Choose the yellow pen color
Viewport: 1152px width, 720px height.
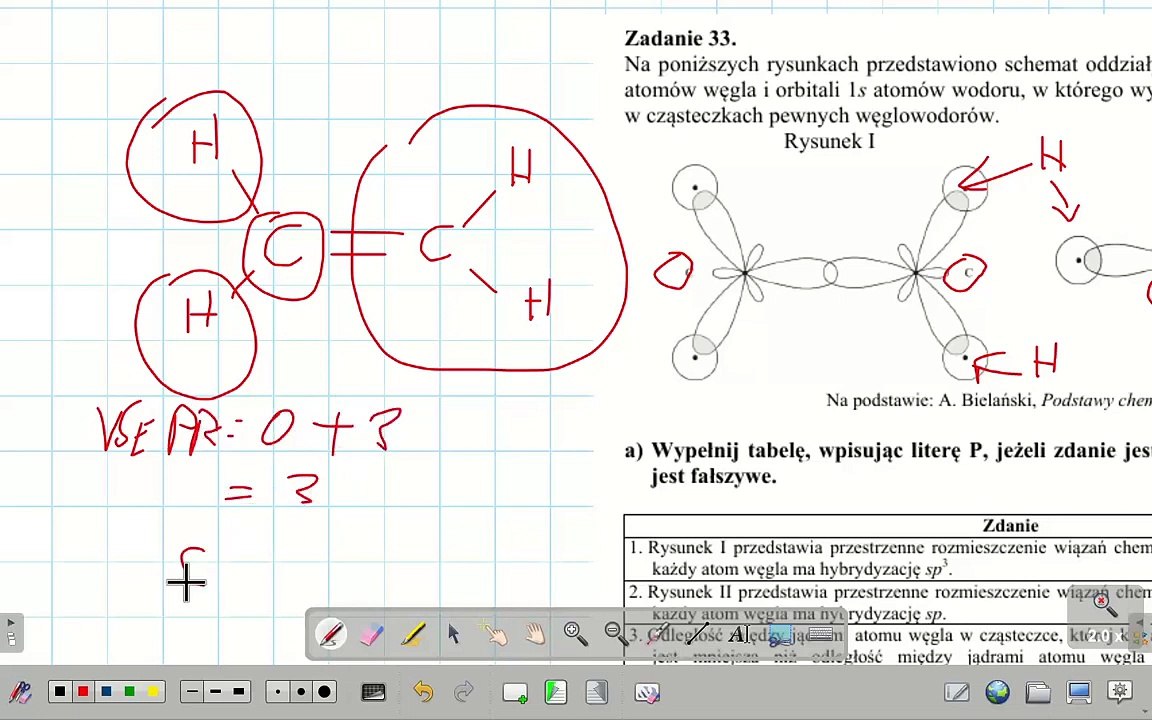coord(153,691)
